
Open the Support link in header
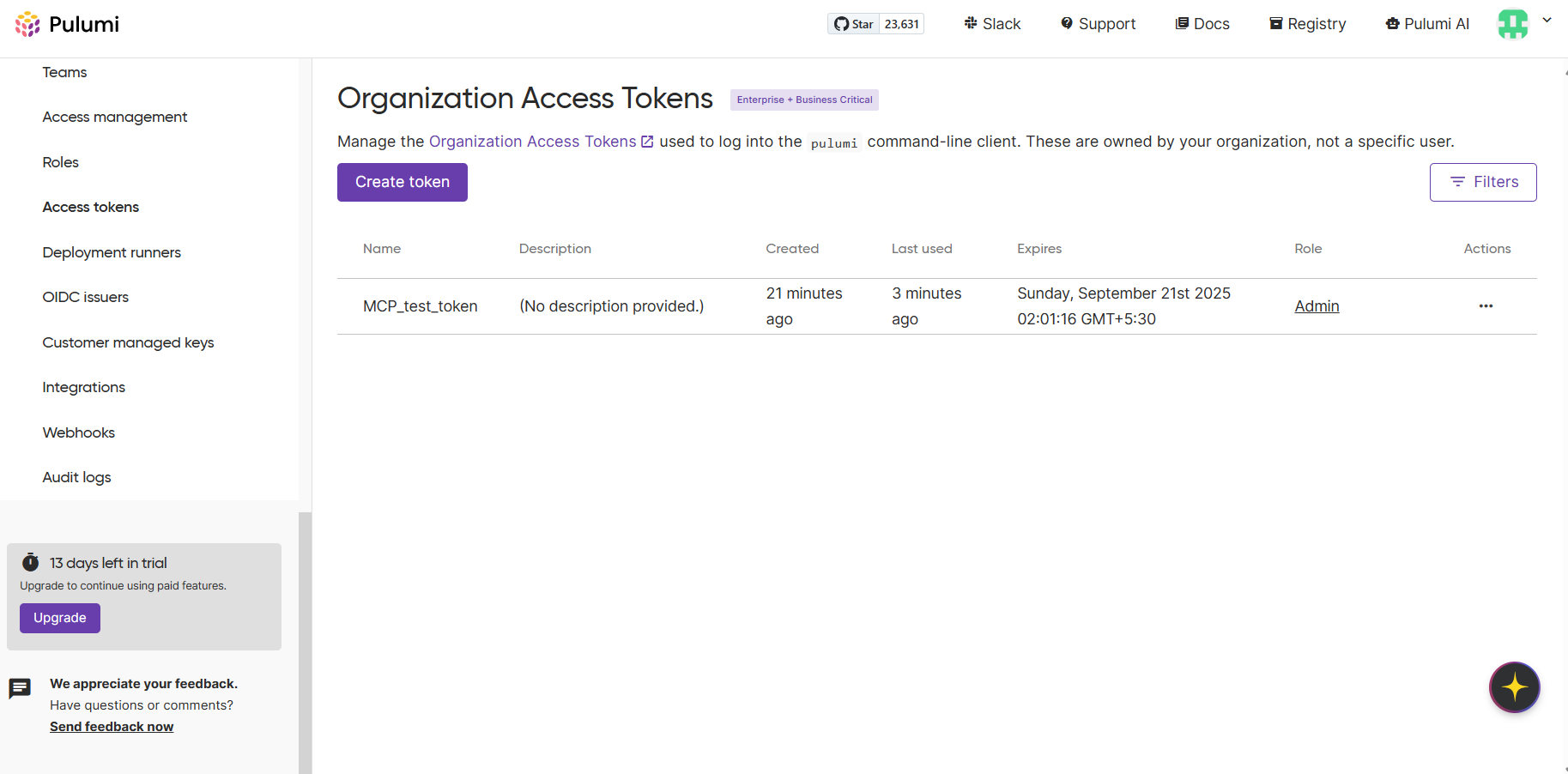(x=1098, y=24)
